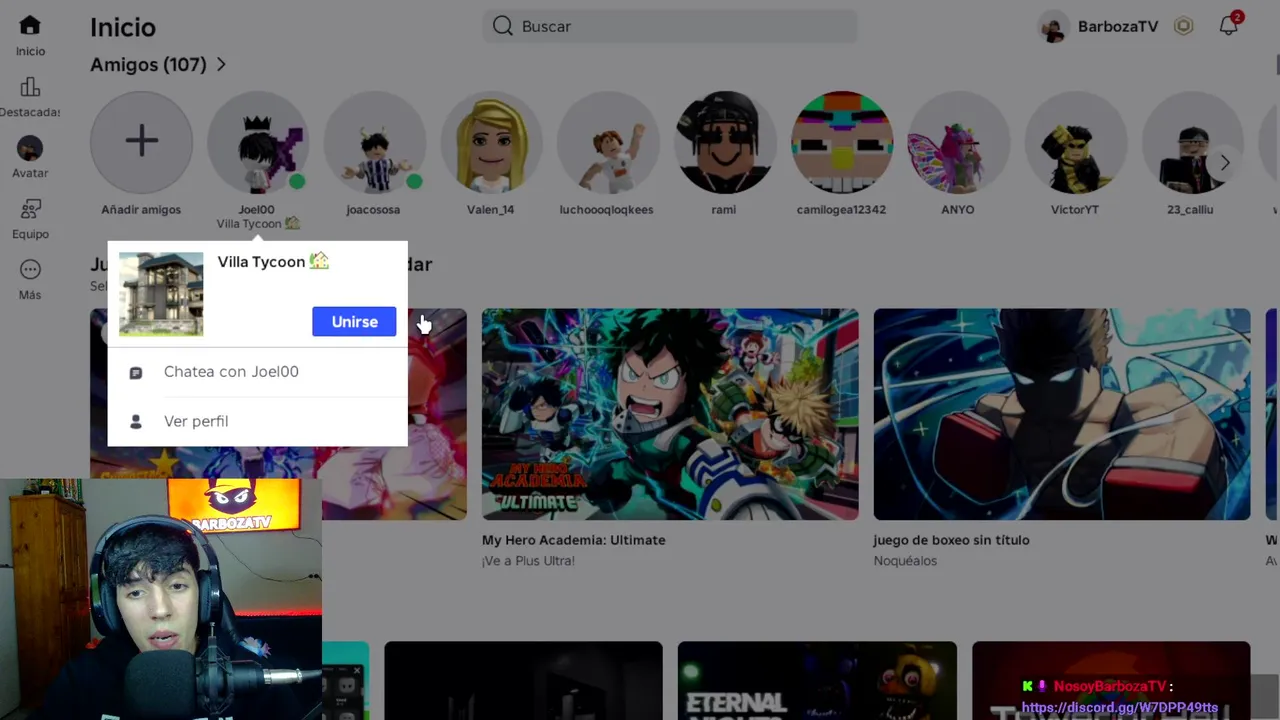Select friend avatar luchoooqloqkees
The image size is (1280, 720).
point(607,142)
